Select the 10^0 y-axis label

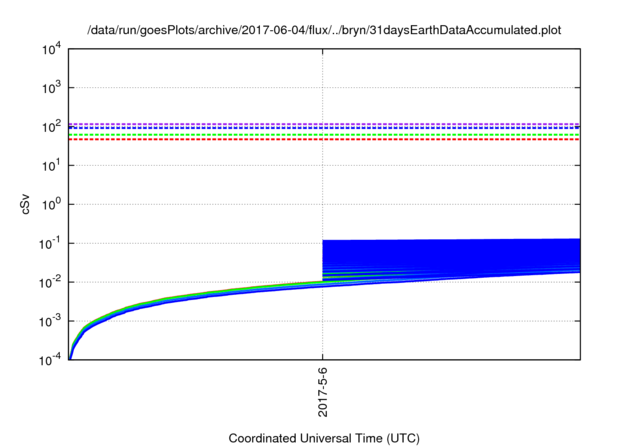pos(51,205)
